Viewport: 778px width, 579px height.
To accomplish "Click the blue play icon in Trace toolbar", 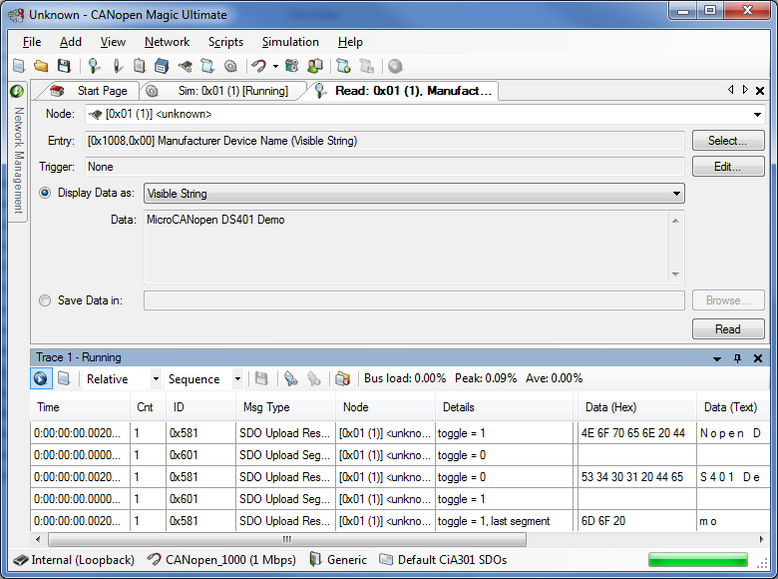I will coord(40,379).
